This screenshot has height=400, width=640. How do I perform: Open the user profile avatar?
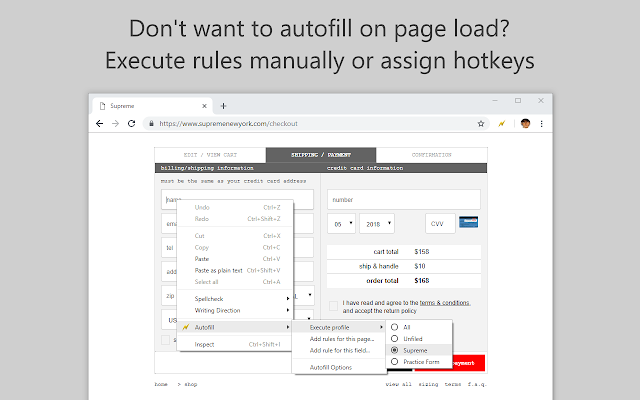click(x=525, y=124)
